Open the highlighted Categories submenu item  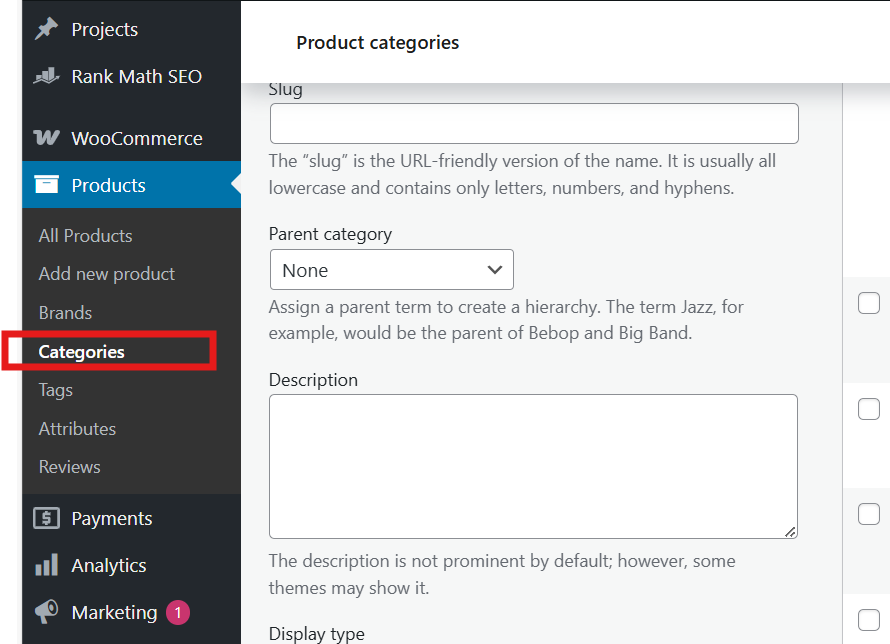(81, 352)
